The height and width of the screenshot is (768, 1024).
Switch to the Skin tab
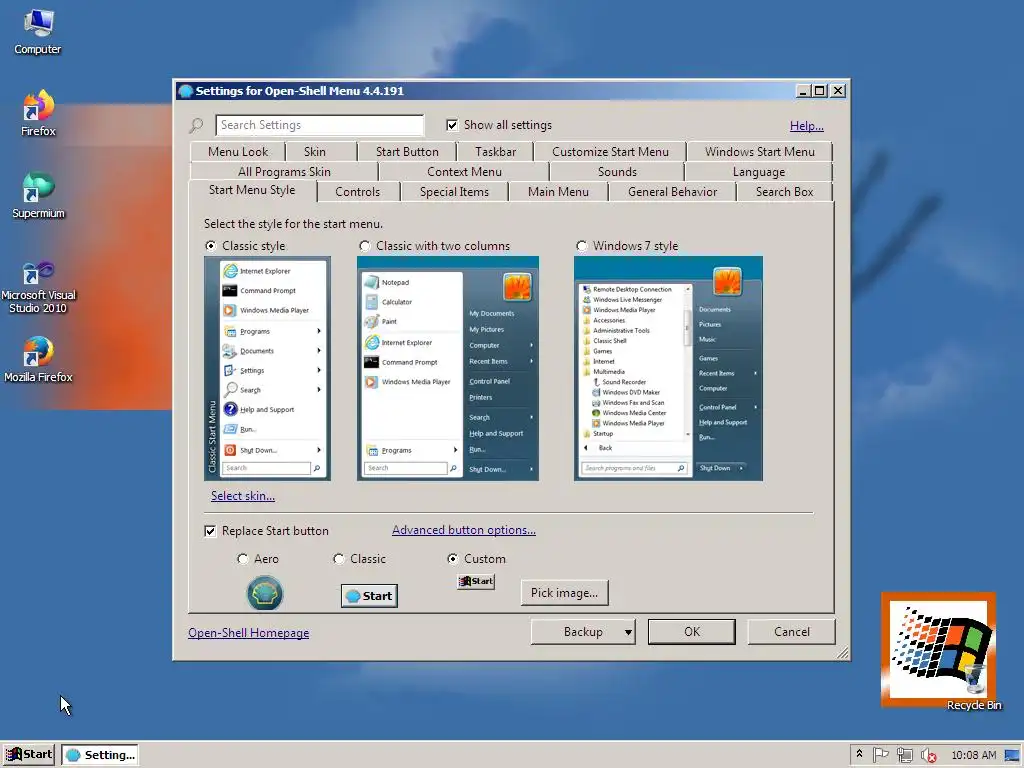pyautogui.click(x=315, y=152)
